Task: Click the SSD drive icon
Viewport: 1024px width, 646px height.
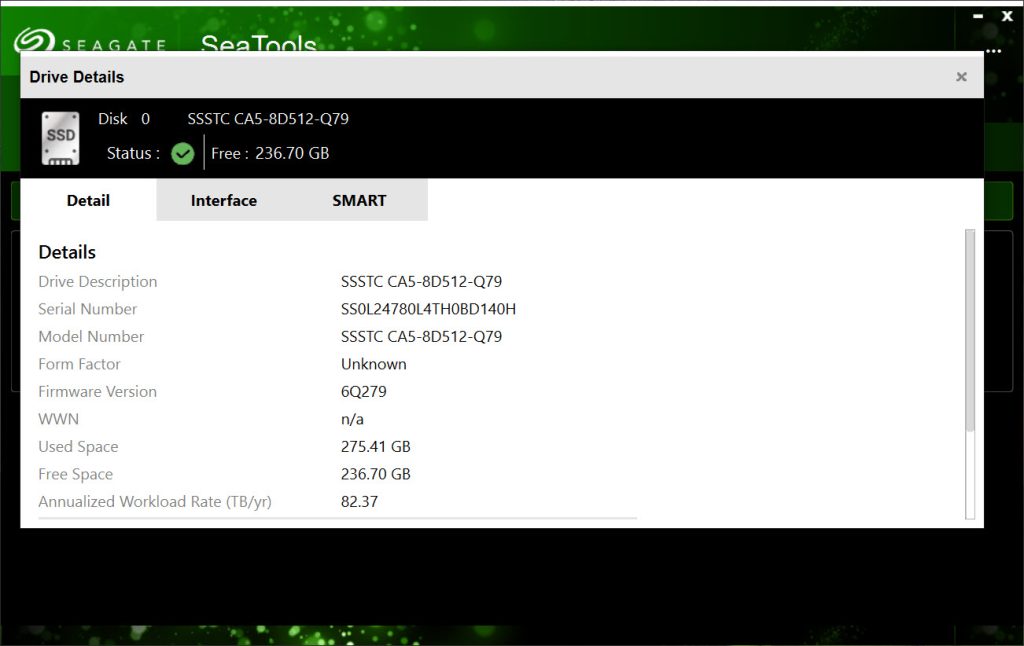Action: pos(60,138)
